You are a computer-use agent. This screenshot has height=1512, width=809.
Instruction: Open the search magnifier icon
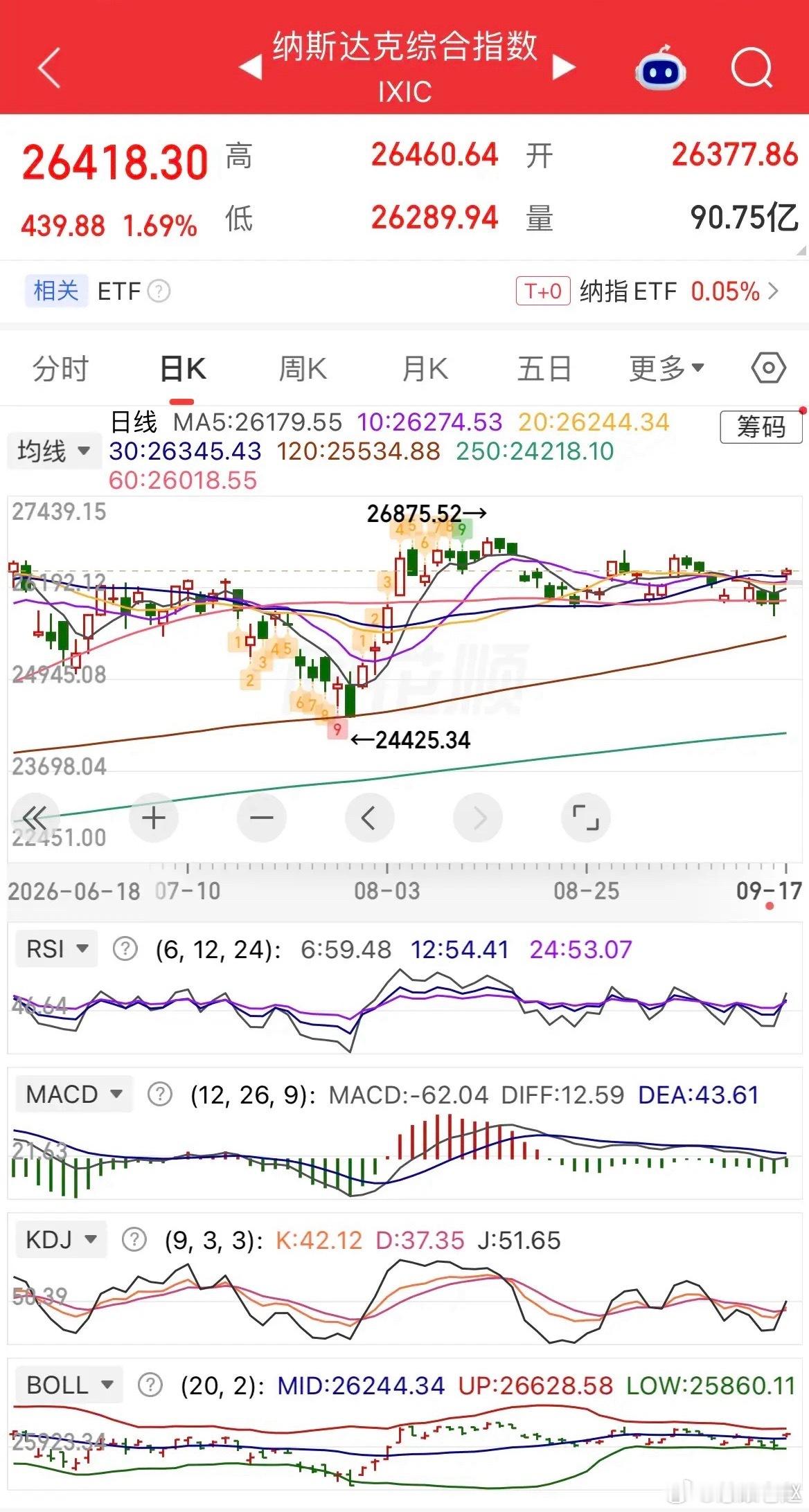pos(752,68)
